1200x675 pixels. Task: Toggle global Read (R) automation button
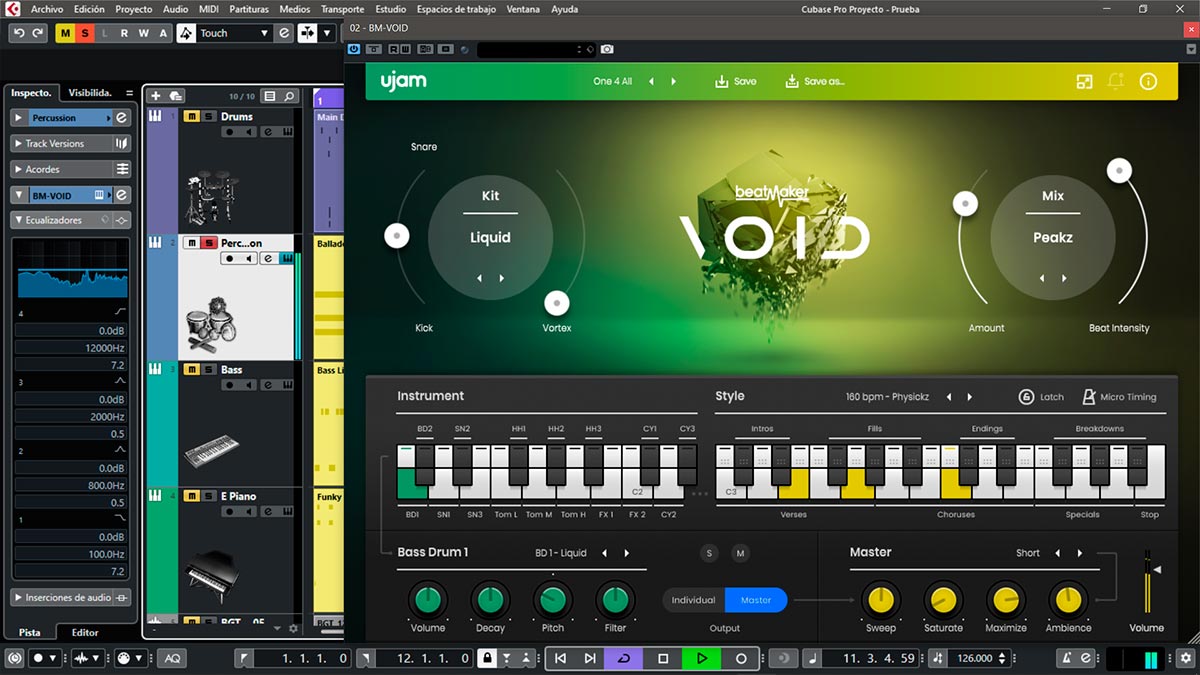pyautogui.click(x=124, y=33)
